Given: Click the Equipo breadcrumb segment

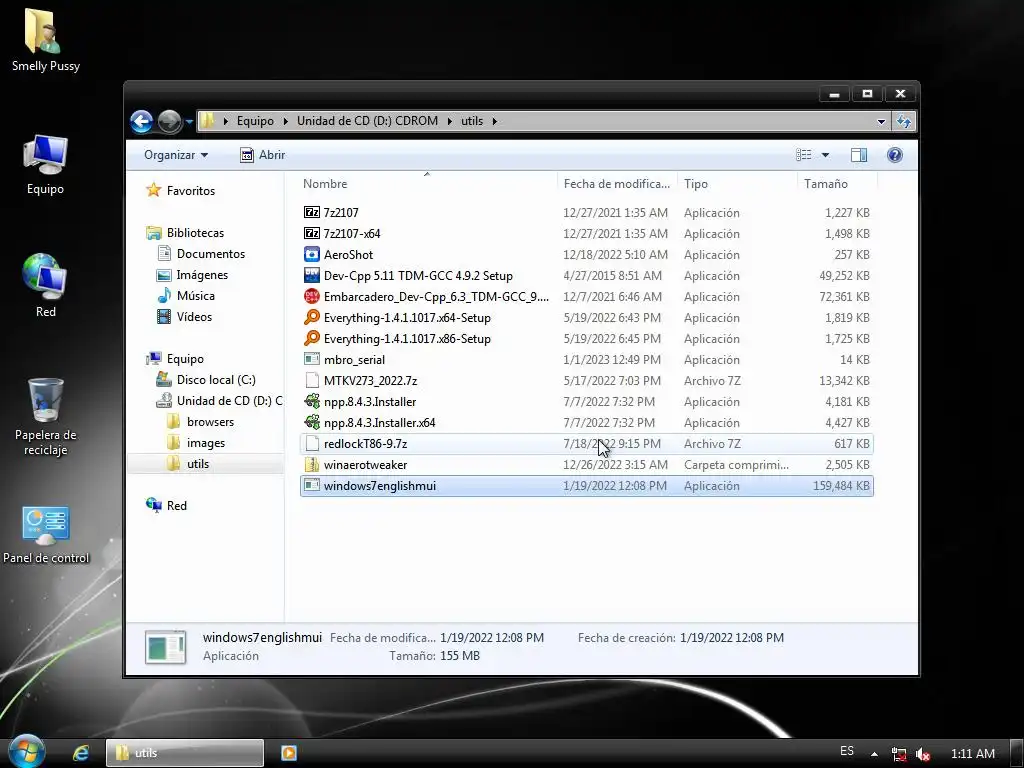Looking at the screenshot, I should pyautogui.click(x=255, y=121).
